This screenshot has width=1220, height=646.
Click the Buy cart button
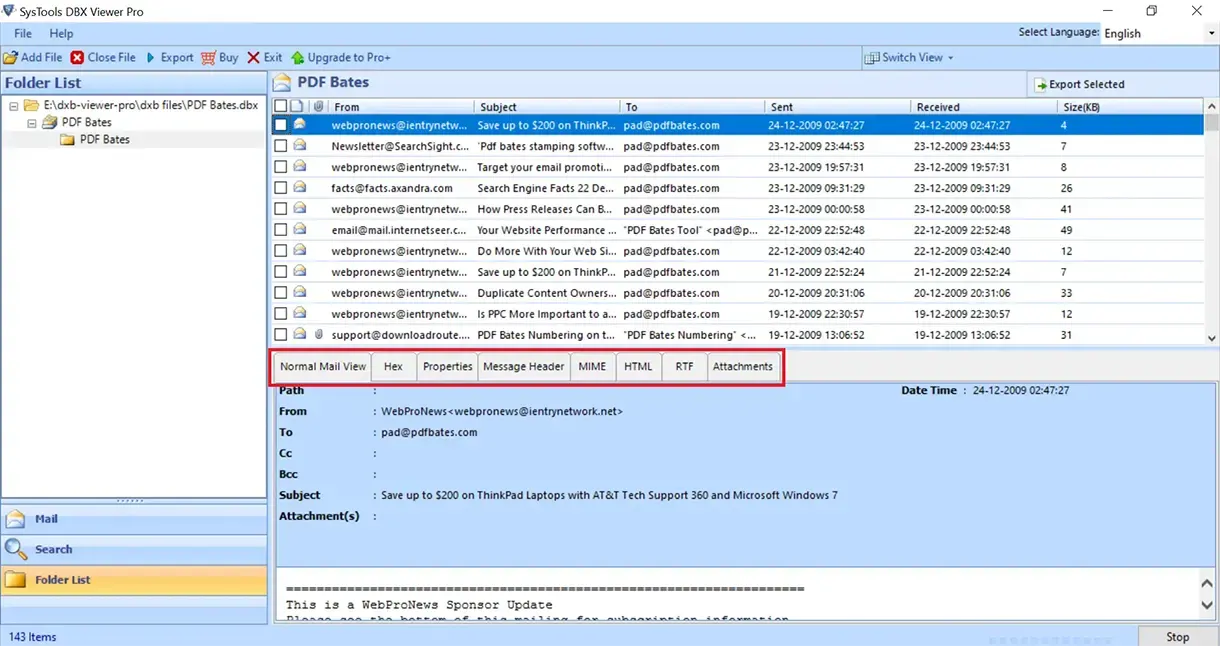220,57
